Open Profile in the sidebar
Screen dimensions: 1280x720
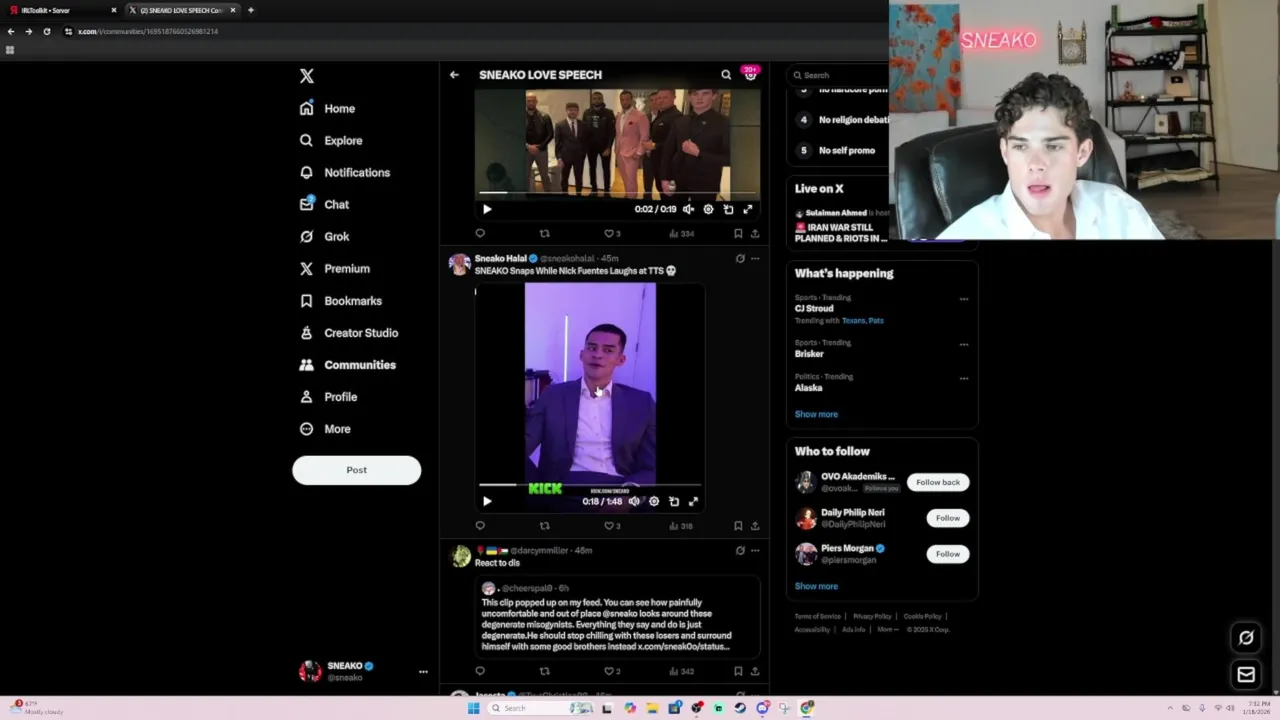pyautogui.click(x=328, y=396)
